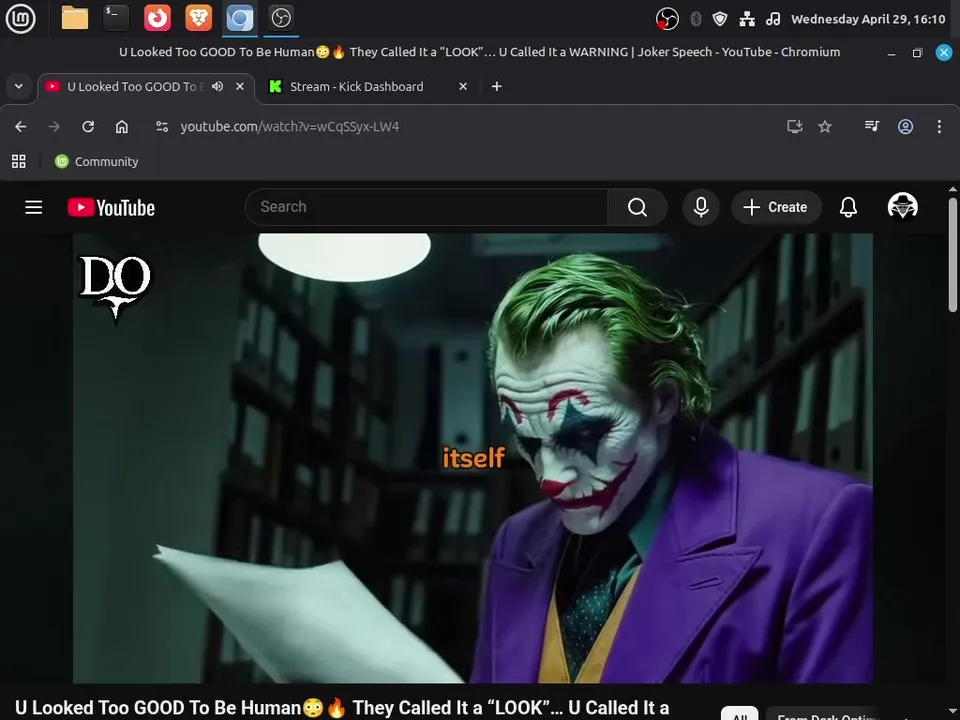Open the Create button menu
The image size is (960, 720).
pyautogui.click(x=776, y=207)
